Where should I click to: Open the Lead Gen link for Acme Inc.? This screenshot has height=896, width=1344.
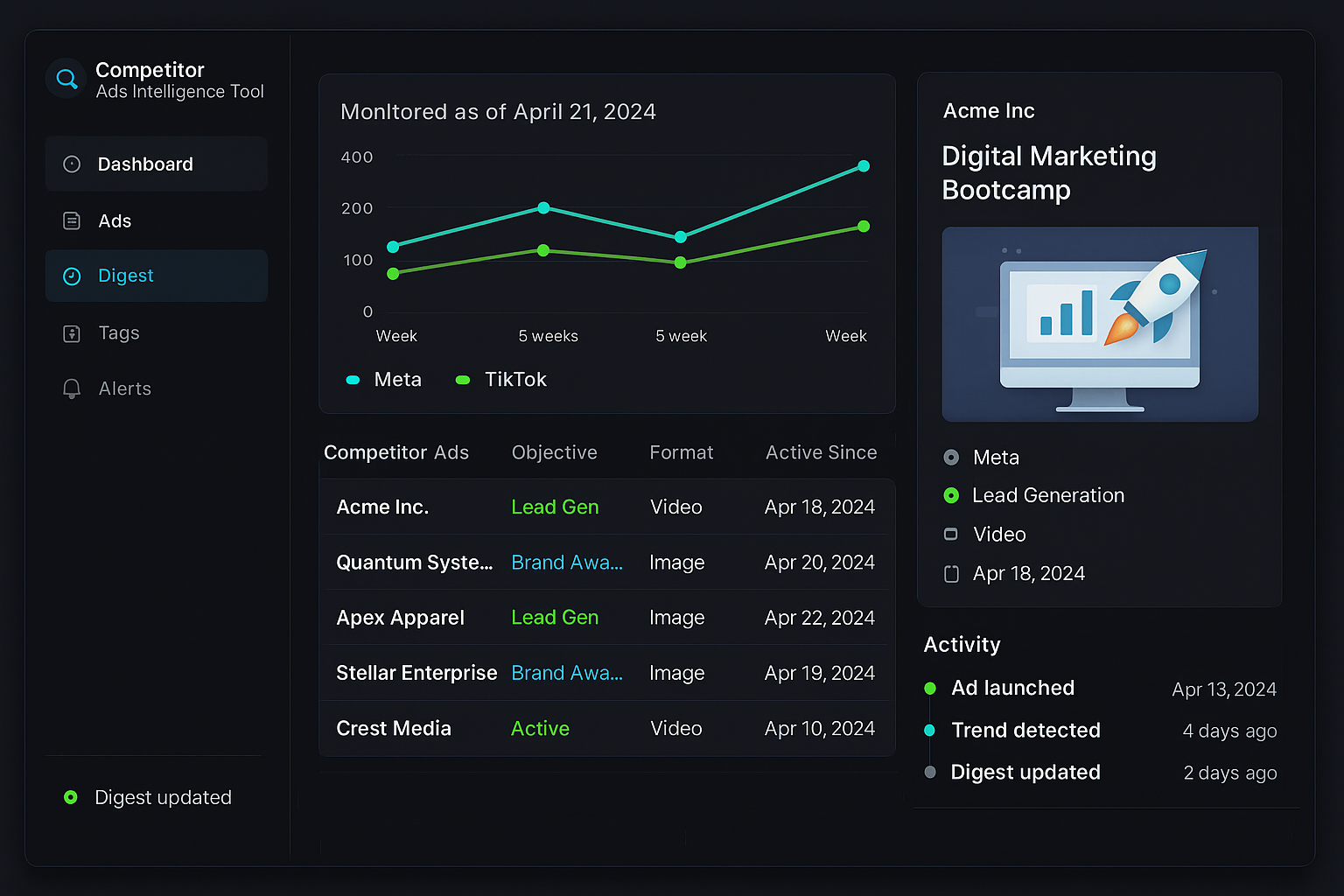(555, 507)
